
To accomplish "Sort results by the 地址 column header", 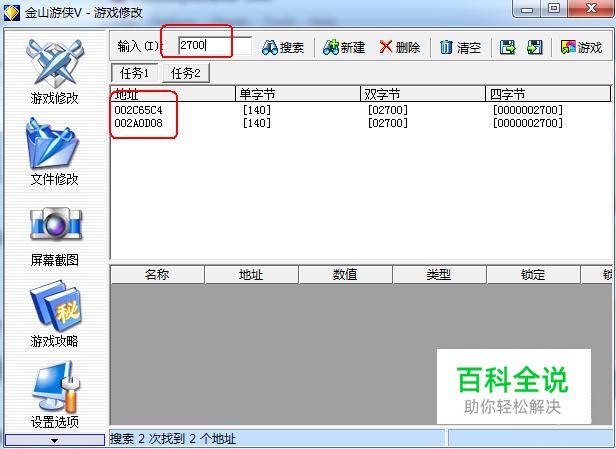I will click(x=172, y=94).
